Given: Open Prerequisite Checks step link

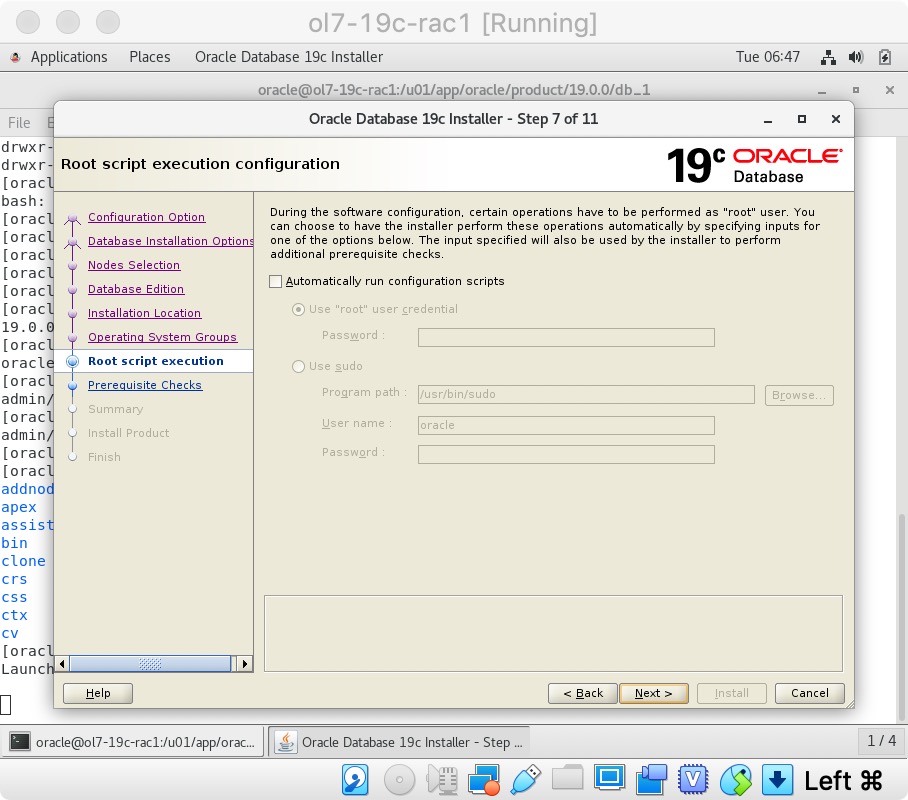Looking at the screenshot, I should coord(145,385).
